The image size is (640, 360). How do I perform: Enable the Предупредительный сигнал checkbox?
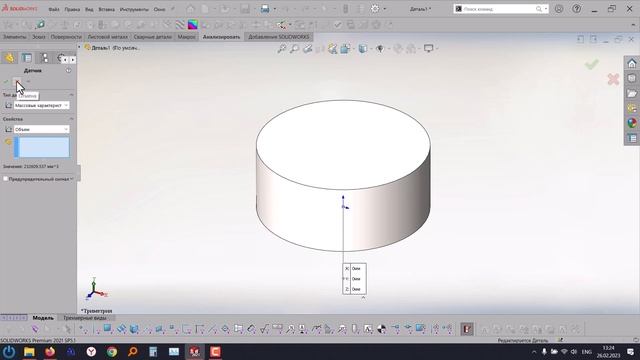pos(5,179)
